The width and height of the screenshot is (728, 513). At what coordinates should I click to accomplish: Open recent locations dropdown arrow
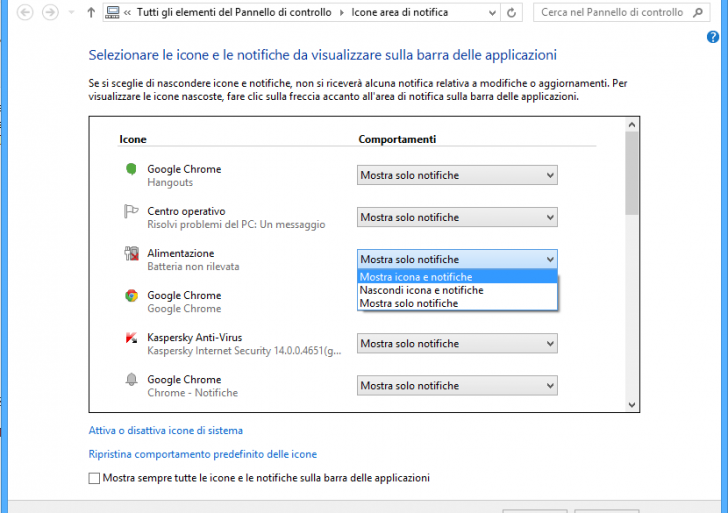72,13
